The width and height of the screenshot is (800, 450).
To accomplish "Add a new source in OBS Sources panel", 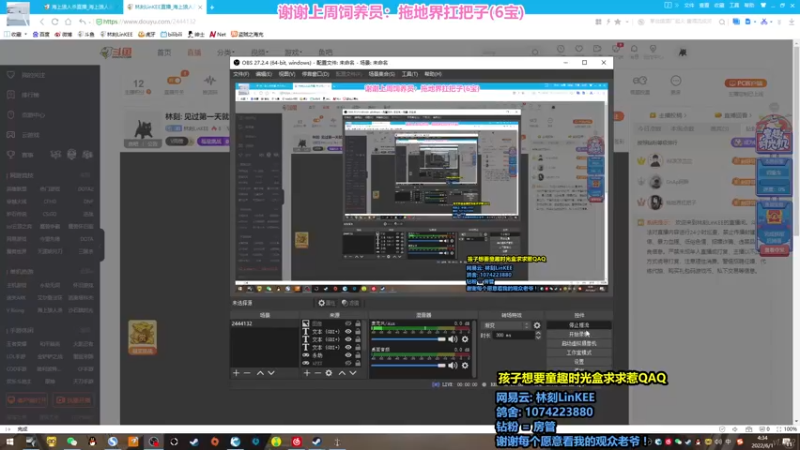I will (x=307, y=373).
